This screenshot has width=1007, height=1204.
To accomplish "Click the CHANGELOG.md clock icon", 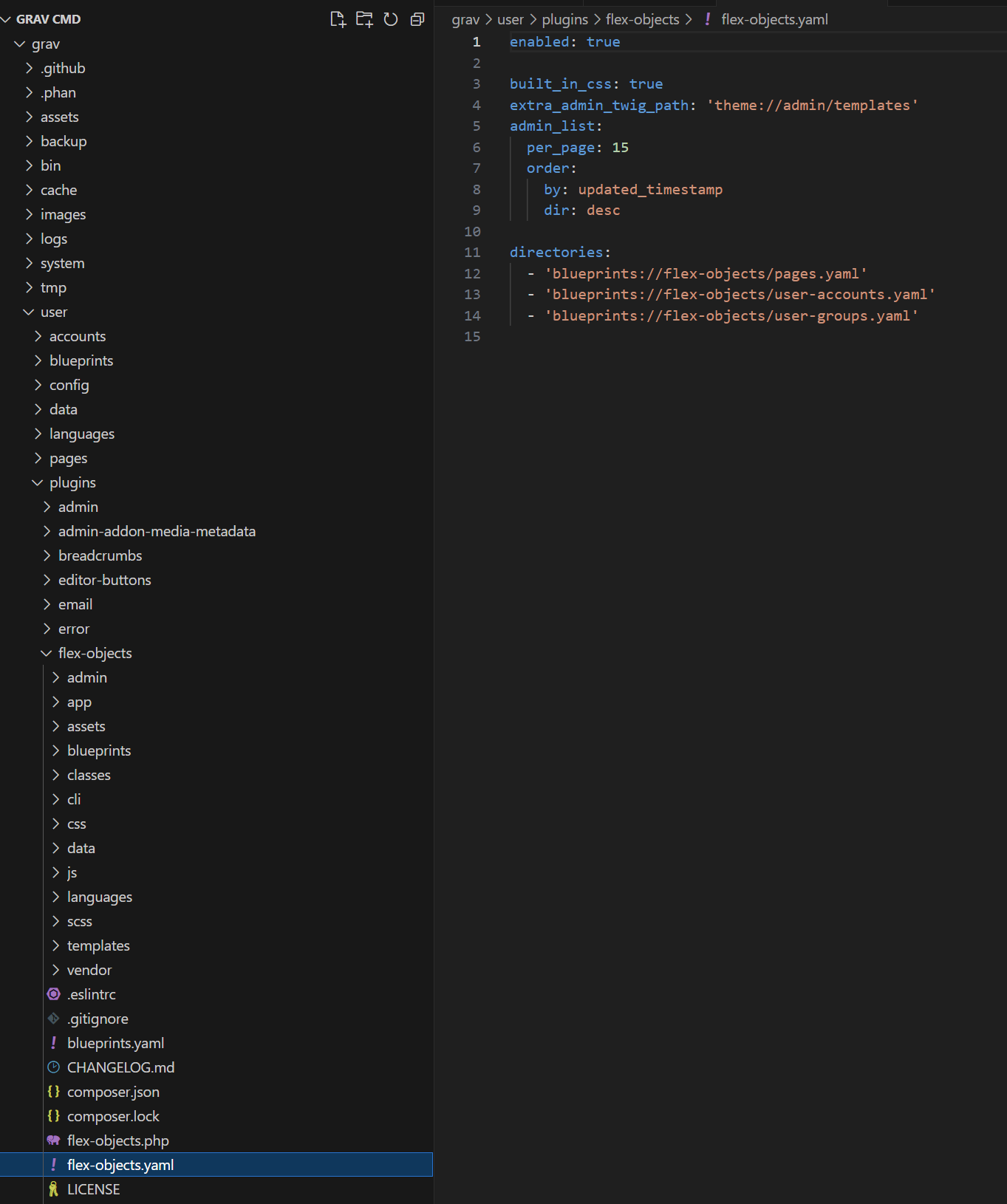I will [54, 1067].
